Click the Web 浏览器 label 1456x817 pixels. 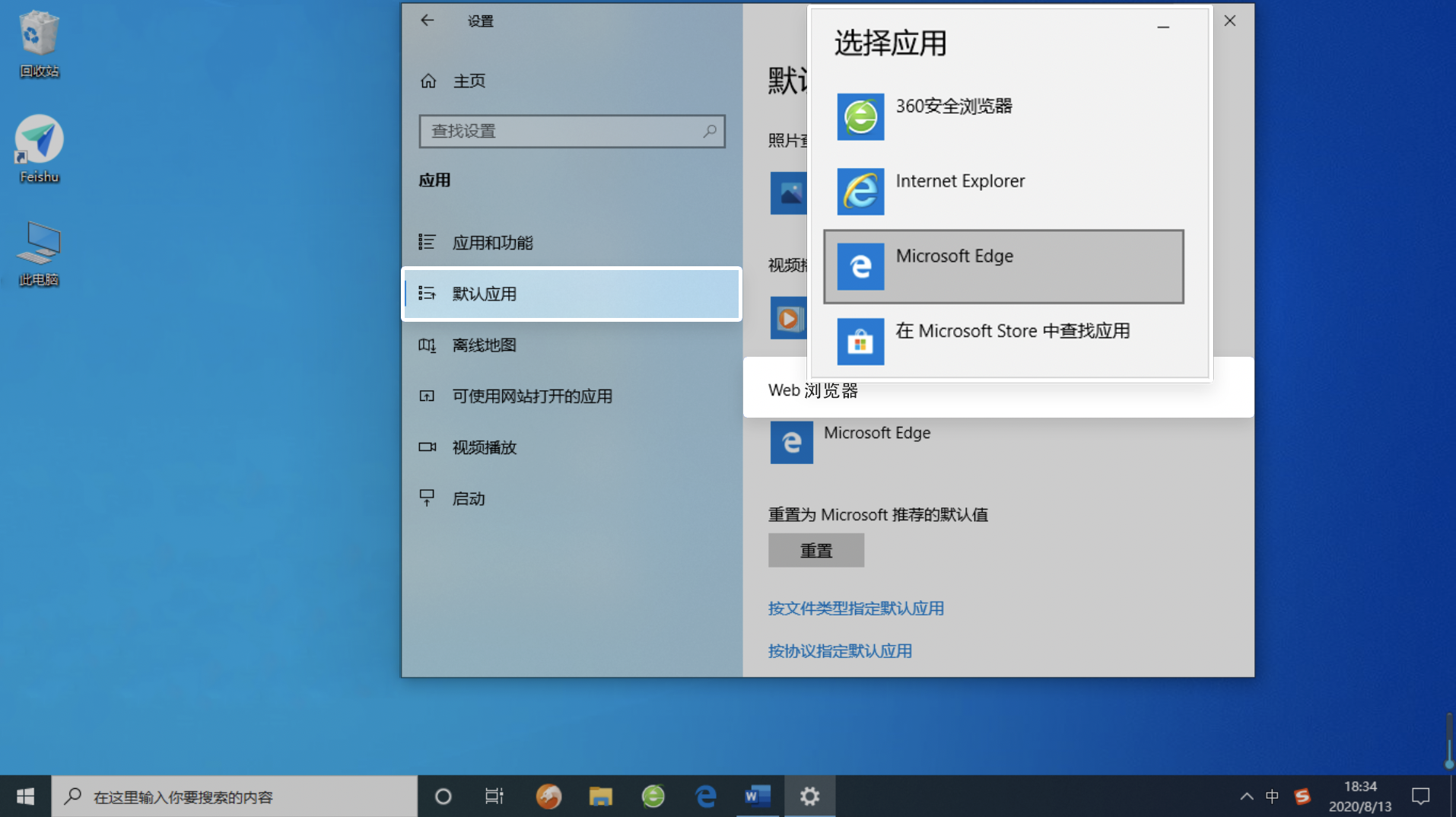click(x=813, y=390)
